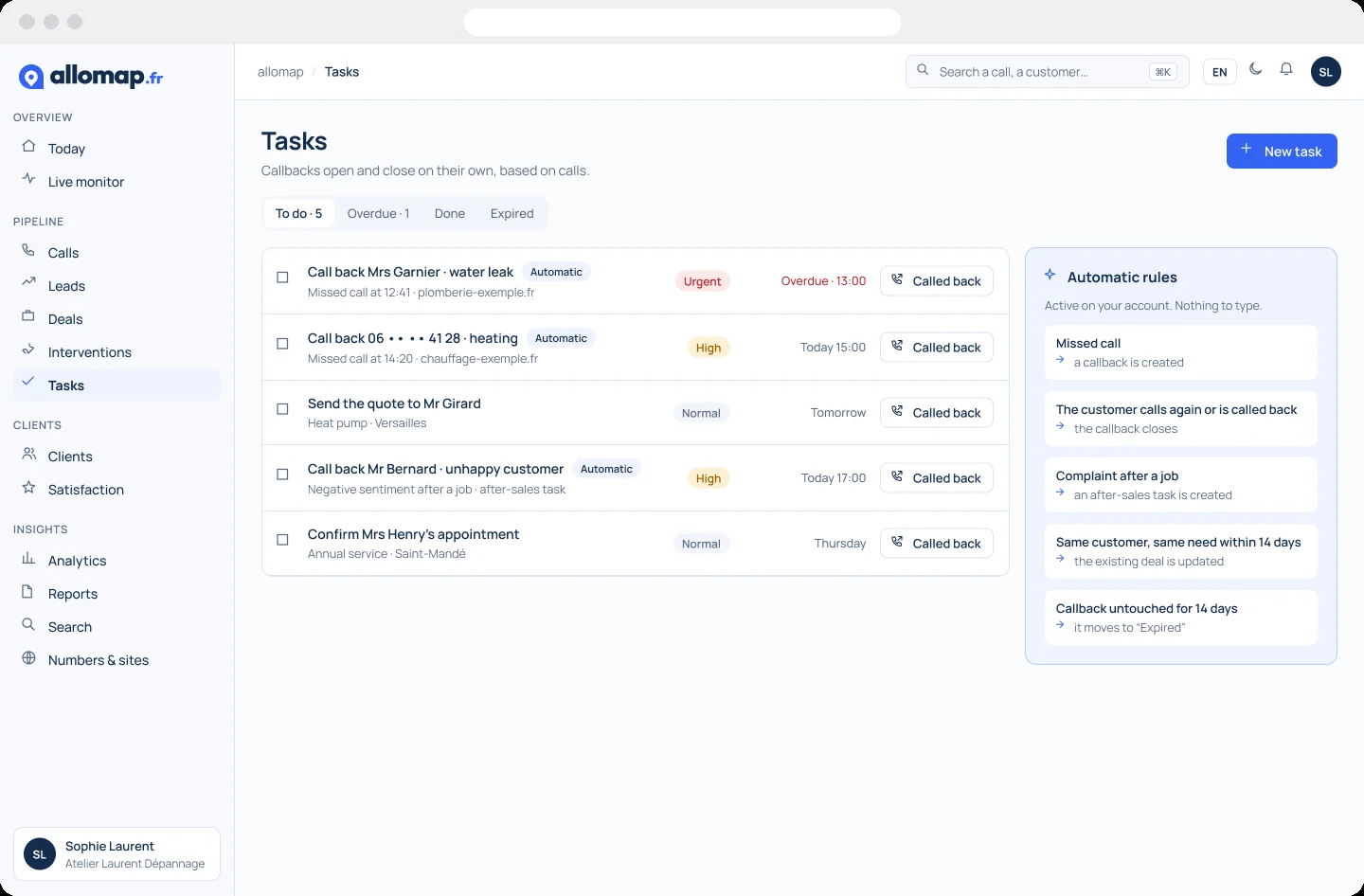Click the Interventions icon in sidebar

28,350
